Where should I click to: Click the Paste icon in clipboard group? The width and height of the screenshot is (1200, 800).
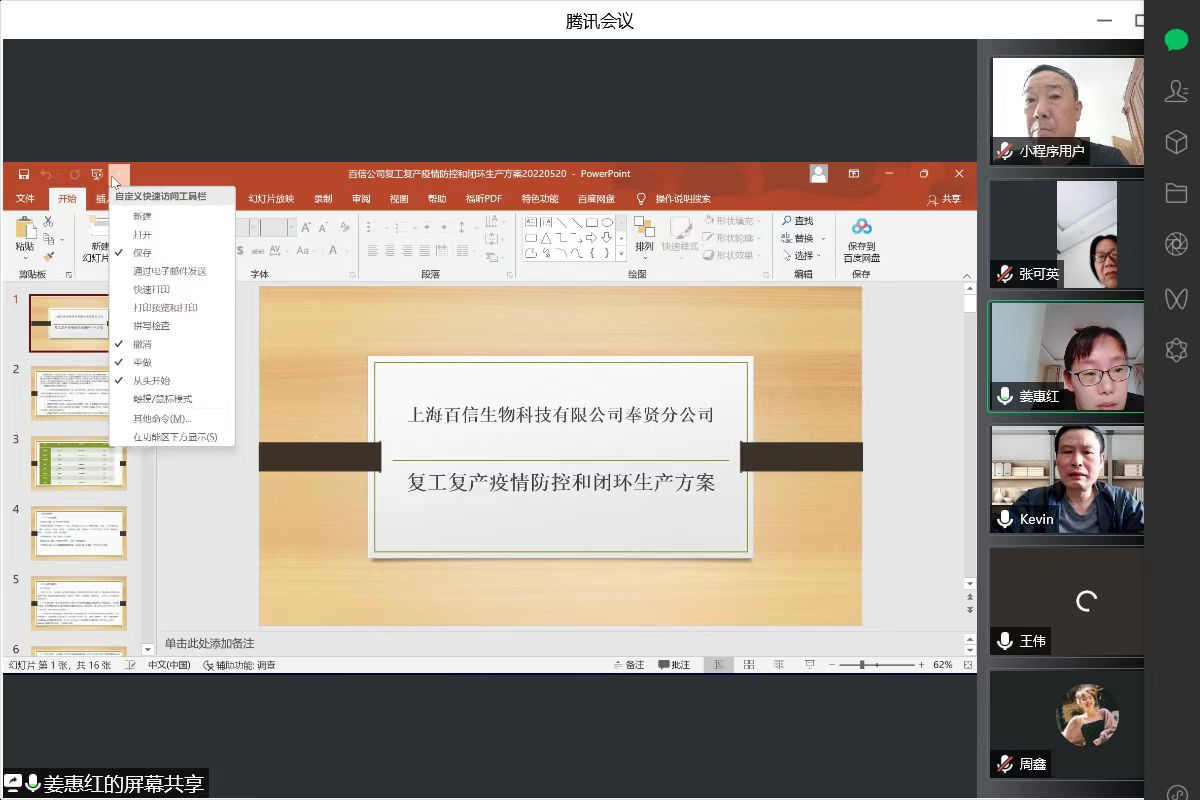pos(25,232)
